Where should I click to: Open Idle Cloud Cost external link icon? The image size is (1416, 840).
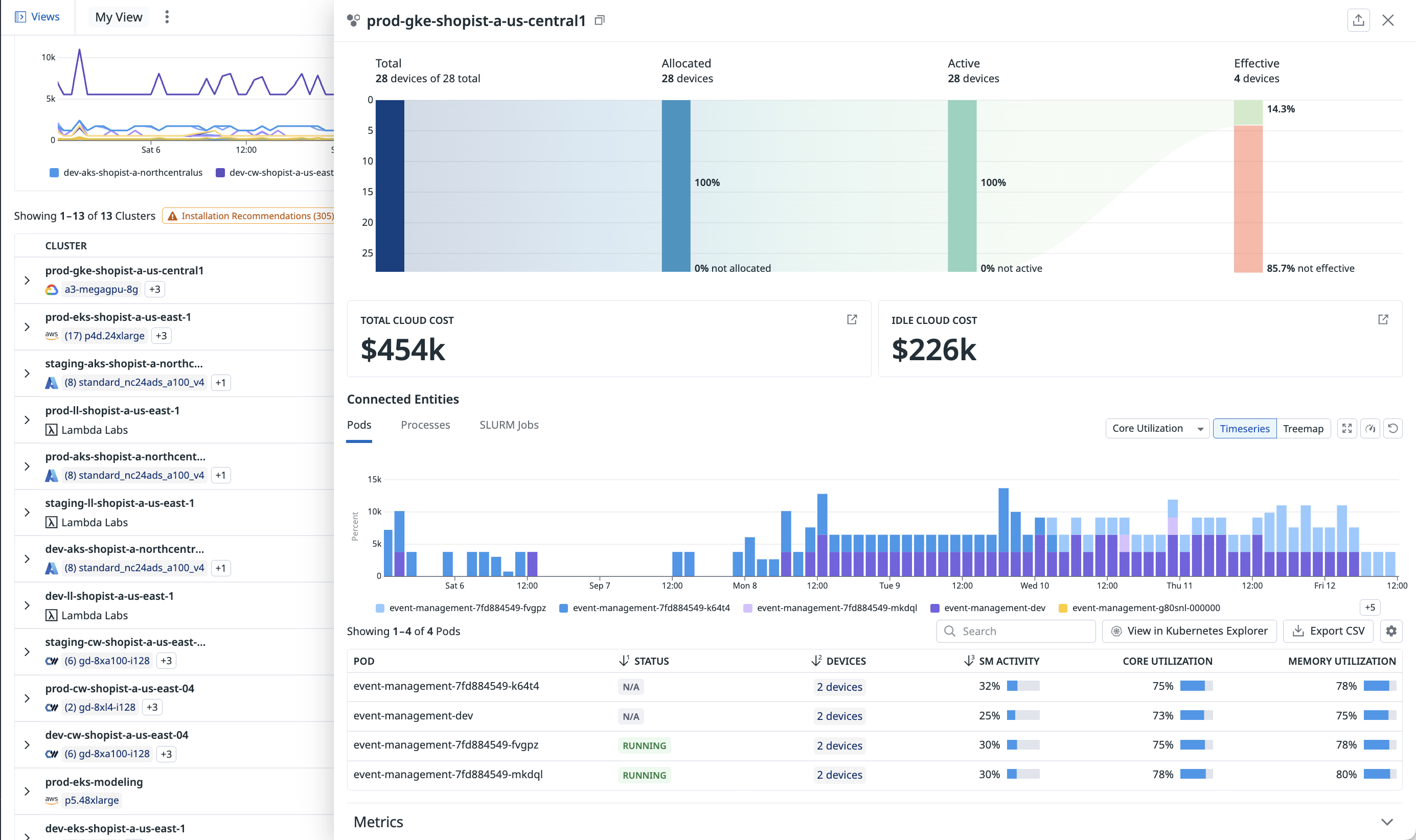[x=1383, y=319]
